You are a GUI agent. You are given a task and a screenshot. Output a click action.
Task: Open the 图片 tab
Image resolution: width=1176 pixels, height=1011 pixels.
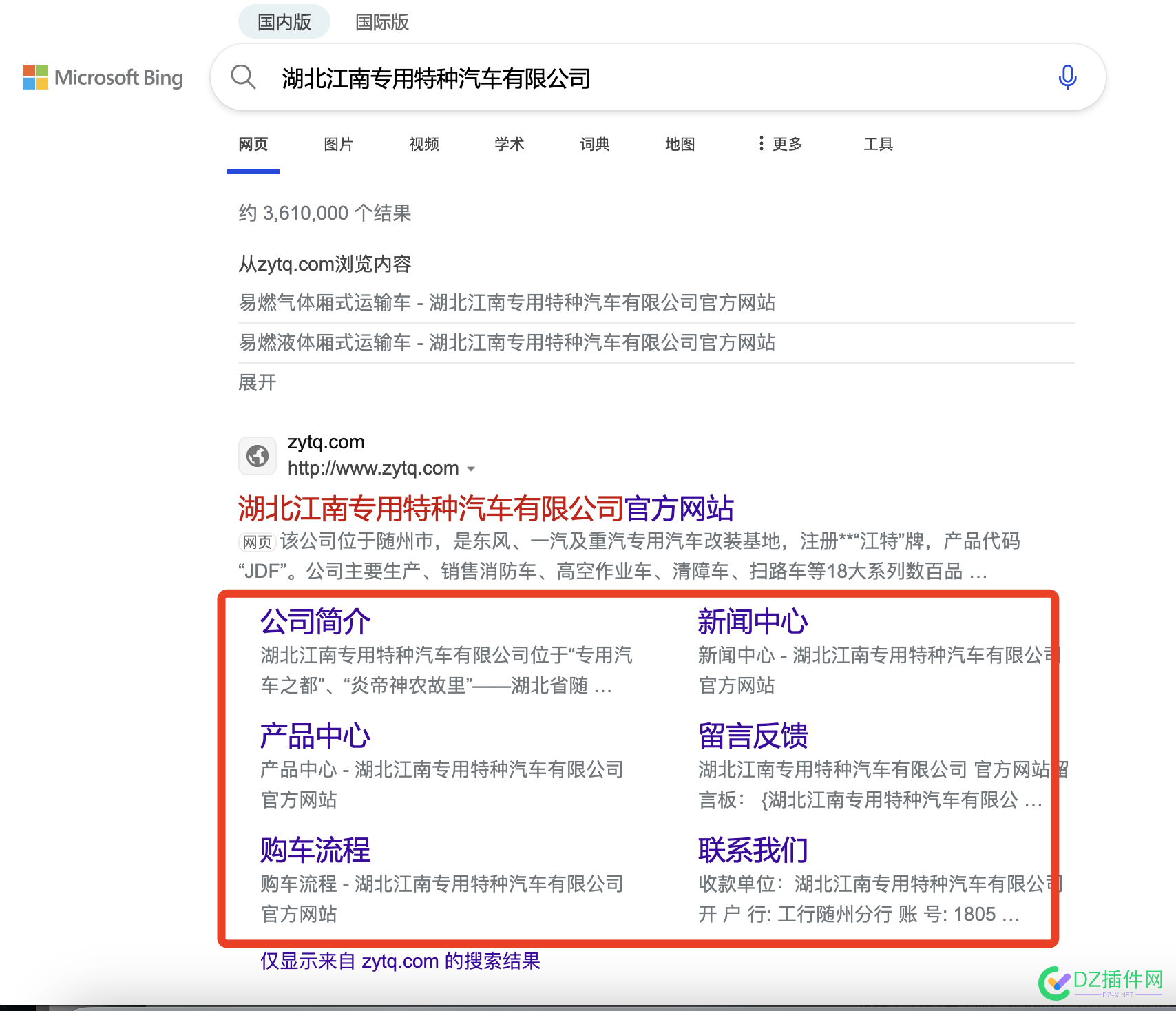339,144
